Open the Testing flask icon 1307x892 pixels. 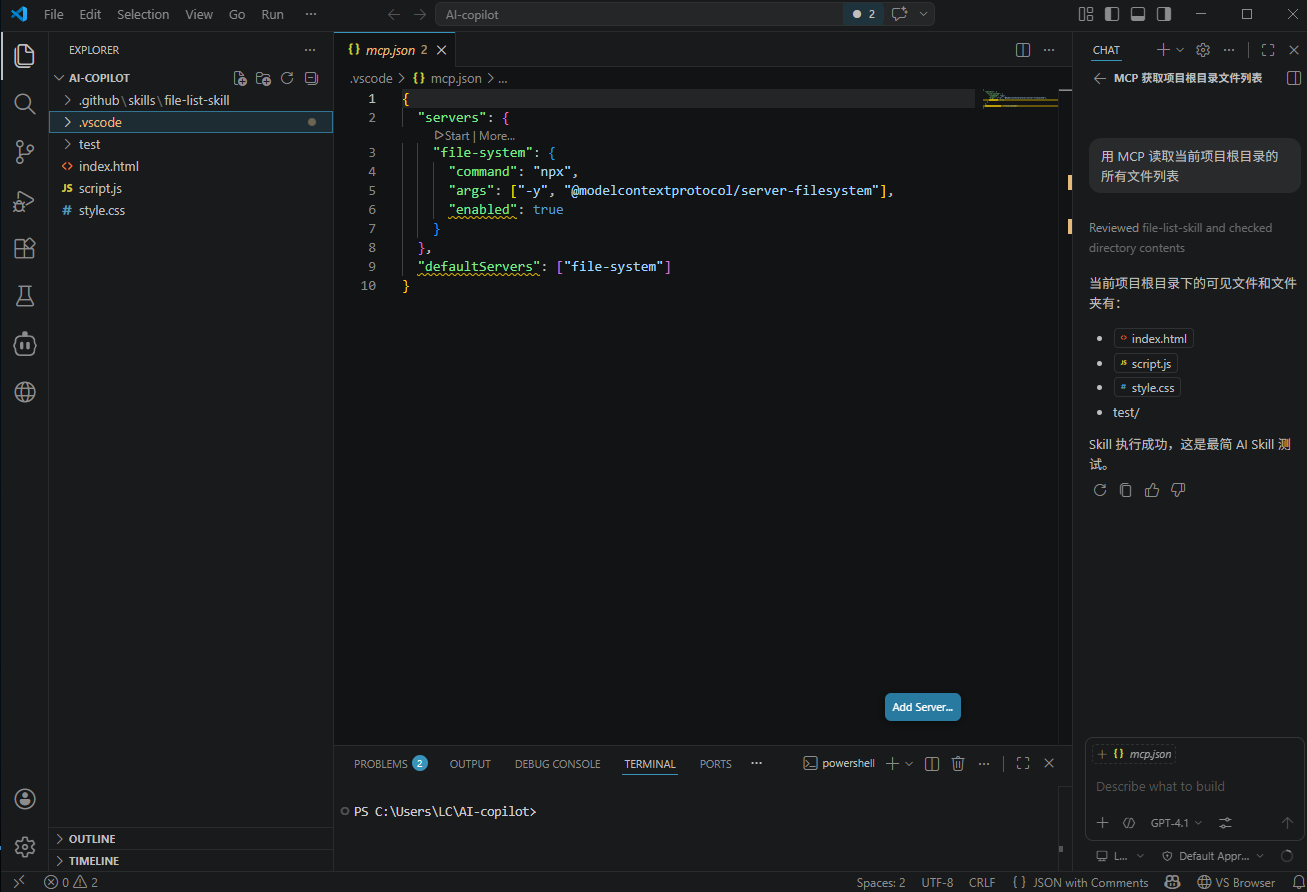[25, 296]
